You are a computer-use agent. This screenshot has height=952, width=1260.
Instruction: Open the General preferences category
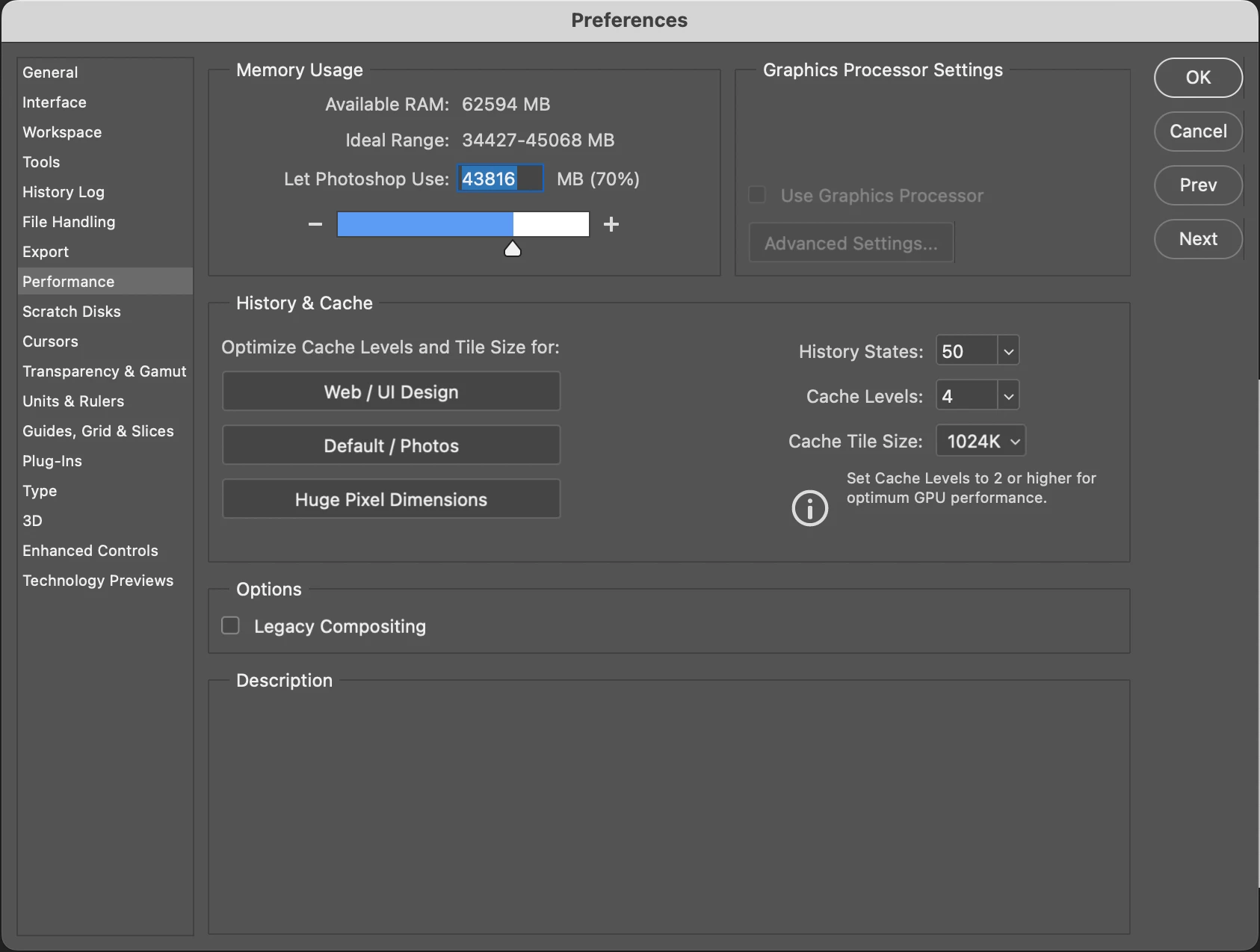point(105,72)
